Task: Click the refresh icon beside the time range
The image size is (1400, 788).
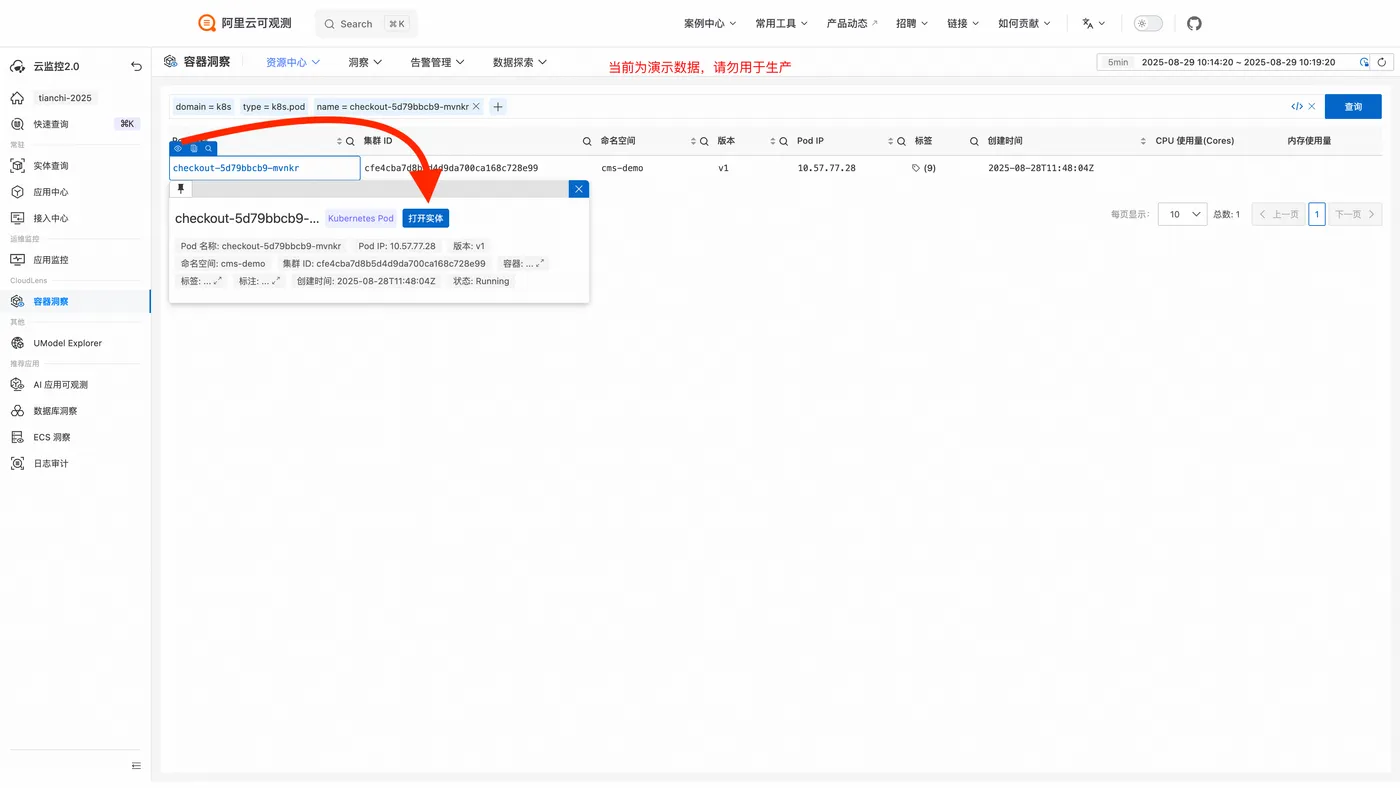Action: [x=1381, y=62]
